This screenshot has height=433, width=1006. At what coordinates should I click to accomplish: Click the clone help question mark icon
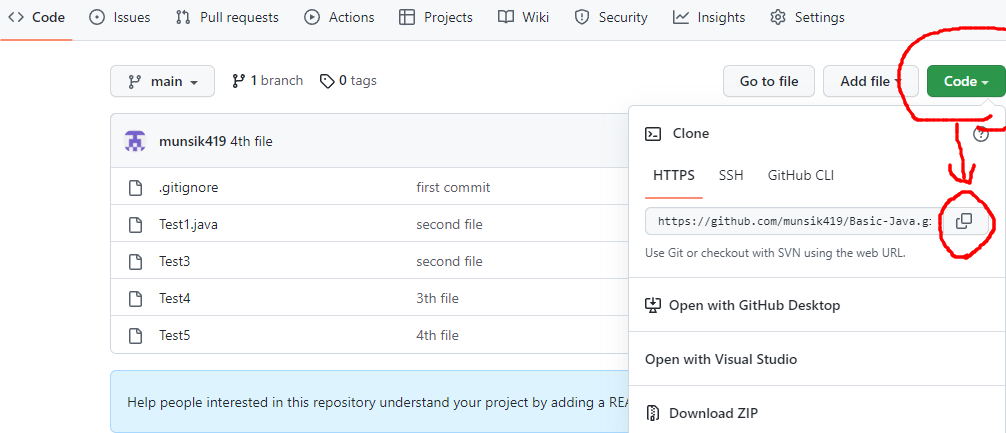[981, 134]
